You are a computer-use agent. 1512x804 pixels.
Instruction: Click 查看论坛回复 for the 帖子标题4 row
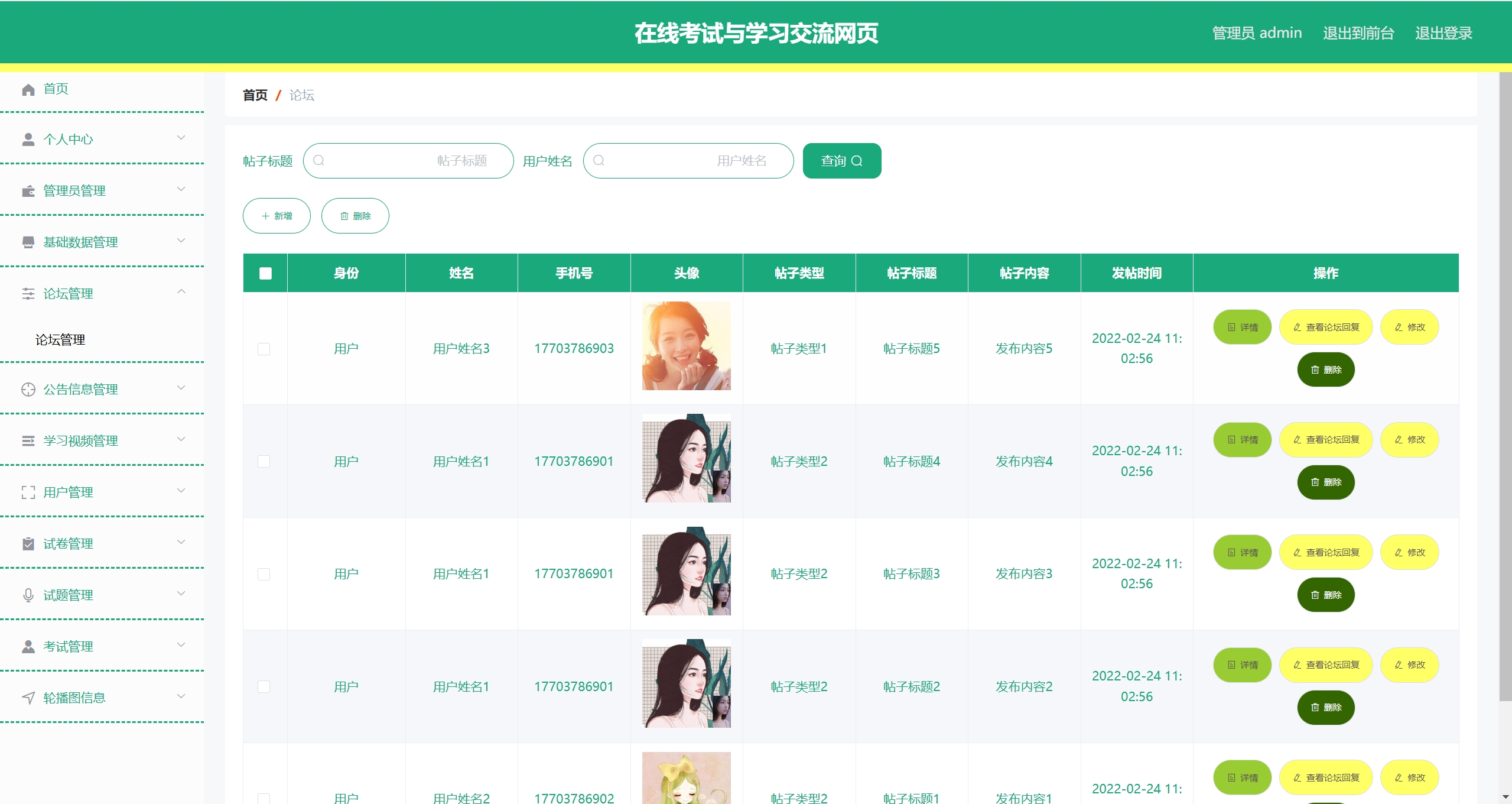coord(1326,439)
